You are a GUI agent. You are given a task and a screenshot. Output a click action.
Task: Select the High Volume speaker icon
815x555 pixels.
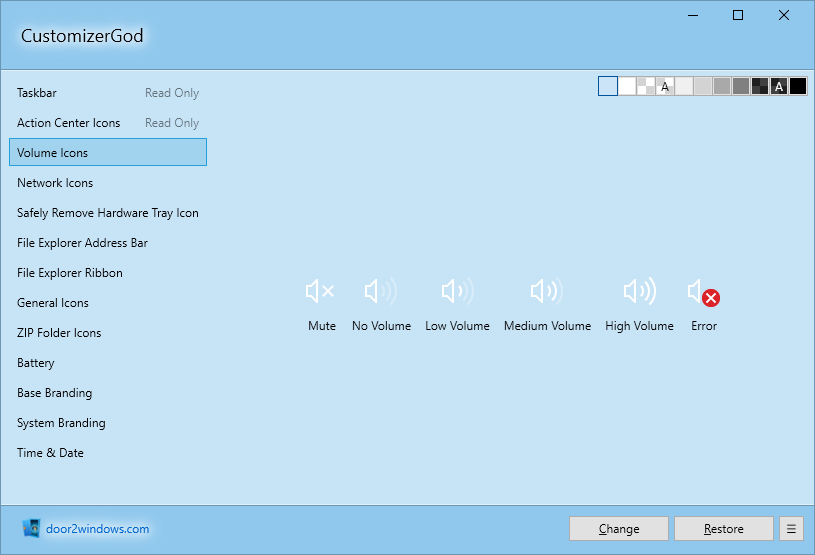coord(639,291)
